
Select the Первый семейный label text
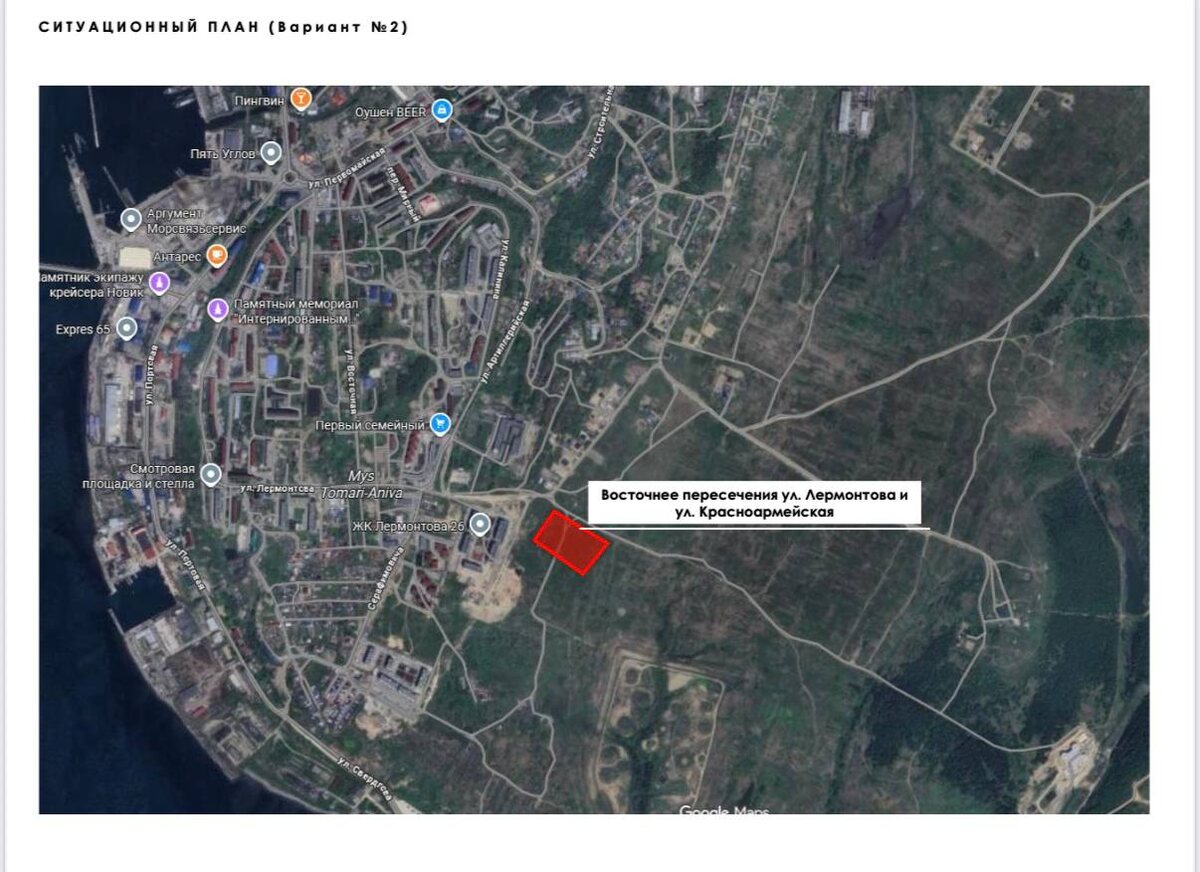(x=371, y=425)
